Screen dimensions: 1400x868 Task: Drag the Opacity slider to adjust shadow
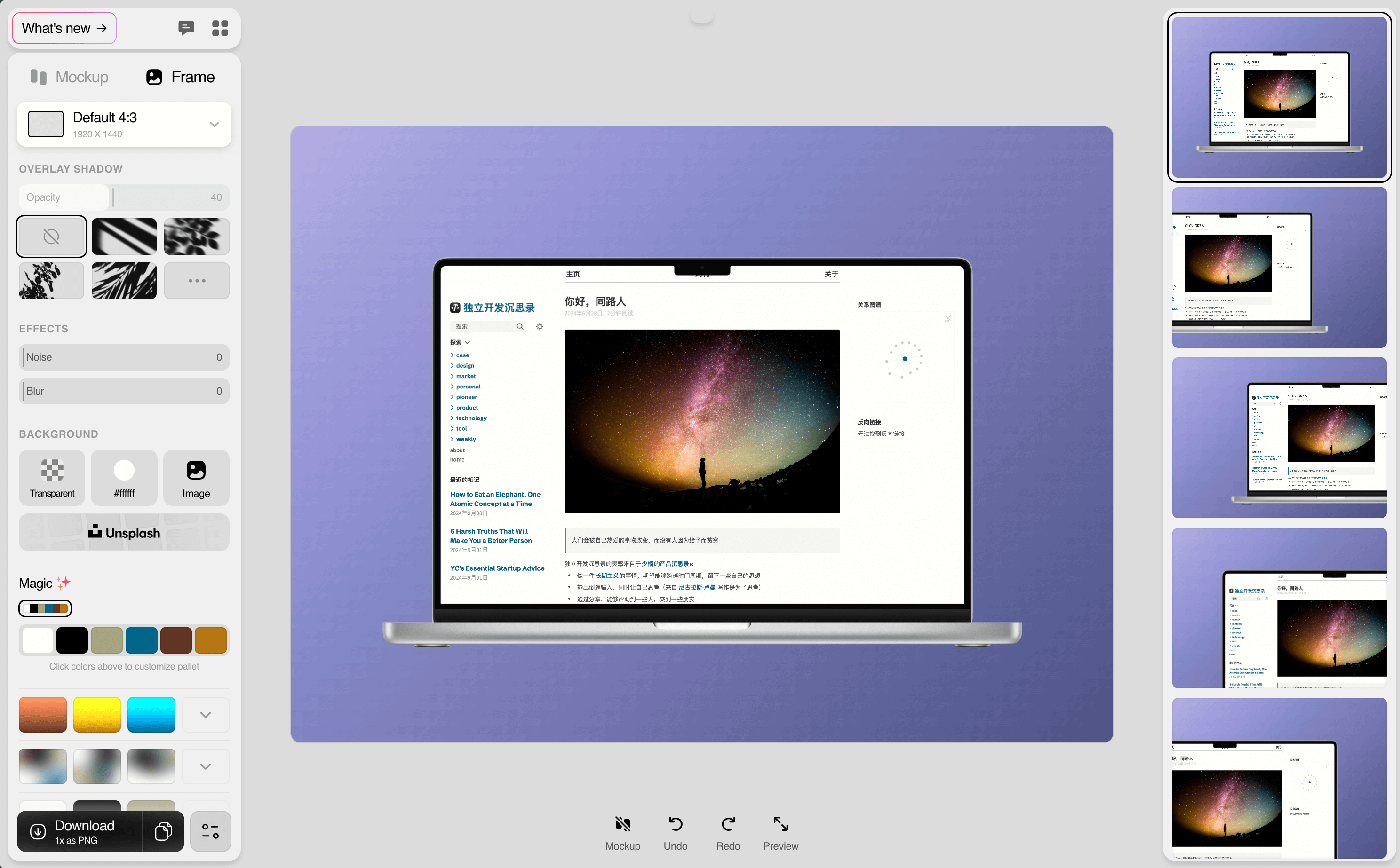pos(113,197)
